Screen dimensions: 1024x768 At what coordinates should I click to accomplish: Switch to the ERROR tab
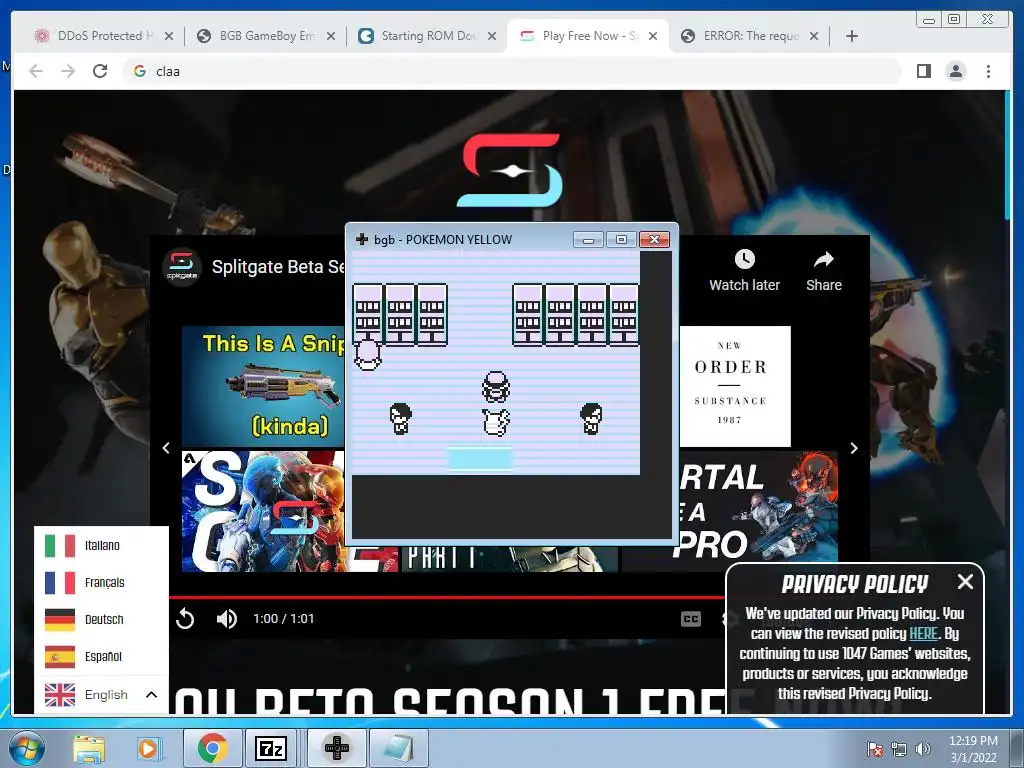(x=750, y=36)
